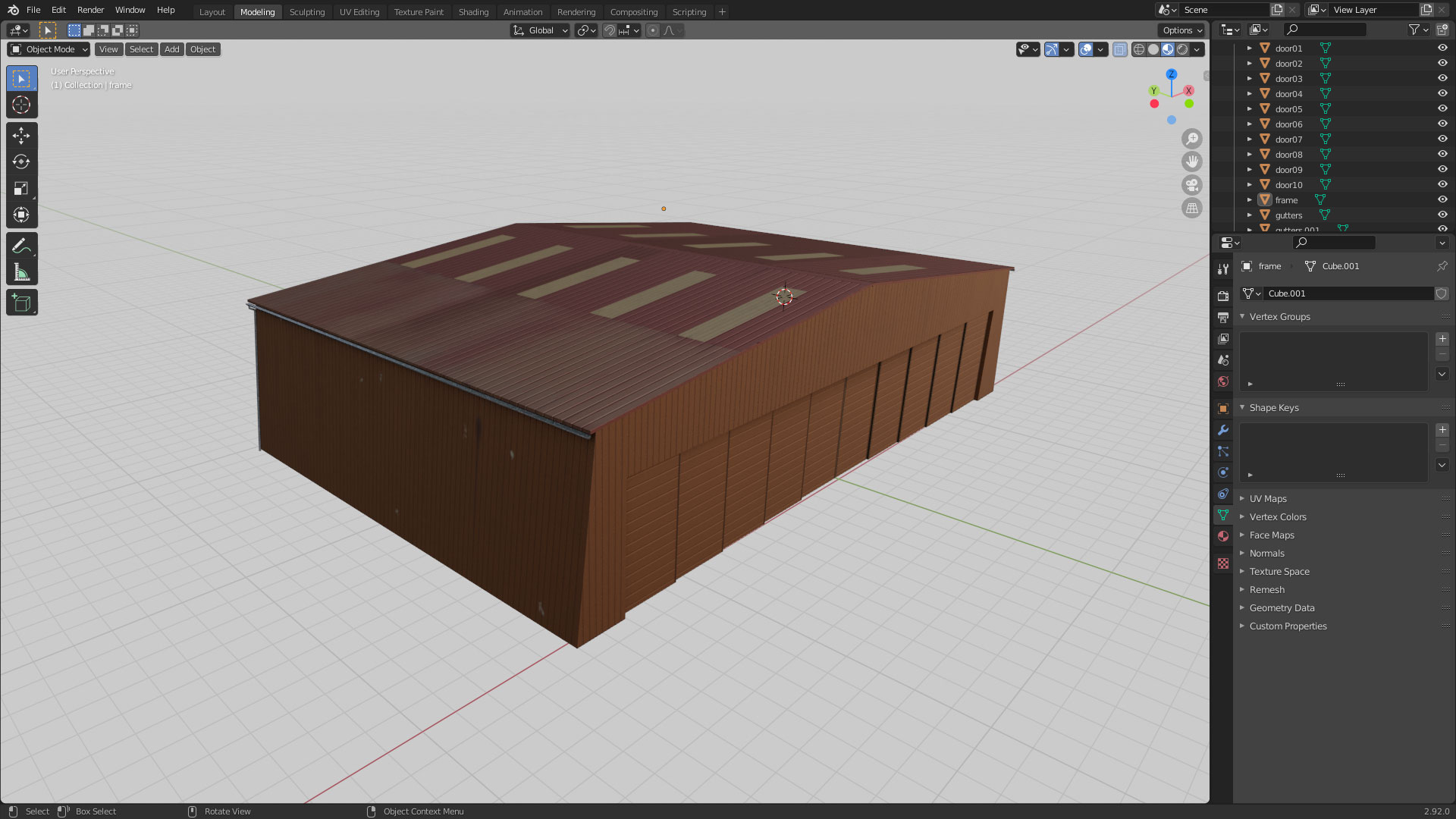
Task: Open the Render menu
Action: pyautogui.click(x=90, y=10)
